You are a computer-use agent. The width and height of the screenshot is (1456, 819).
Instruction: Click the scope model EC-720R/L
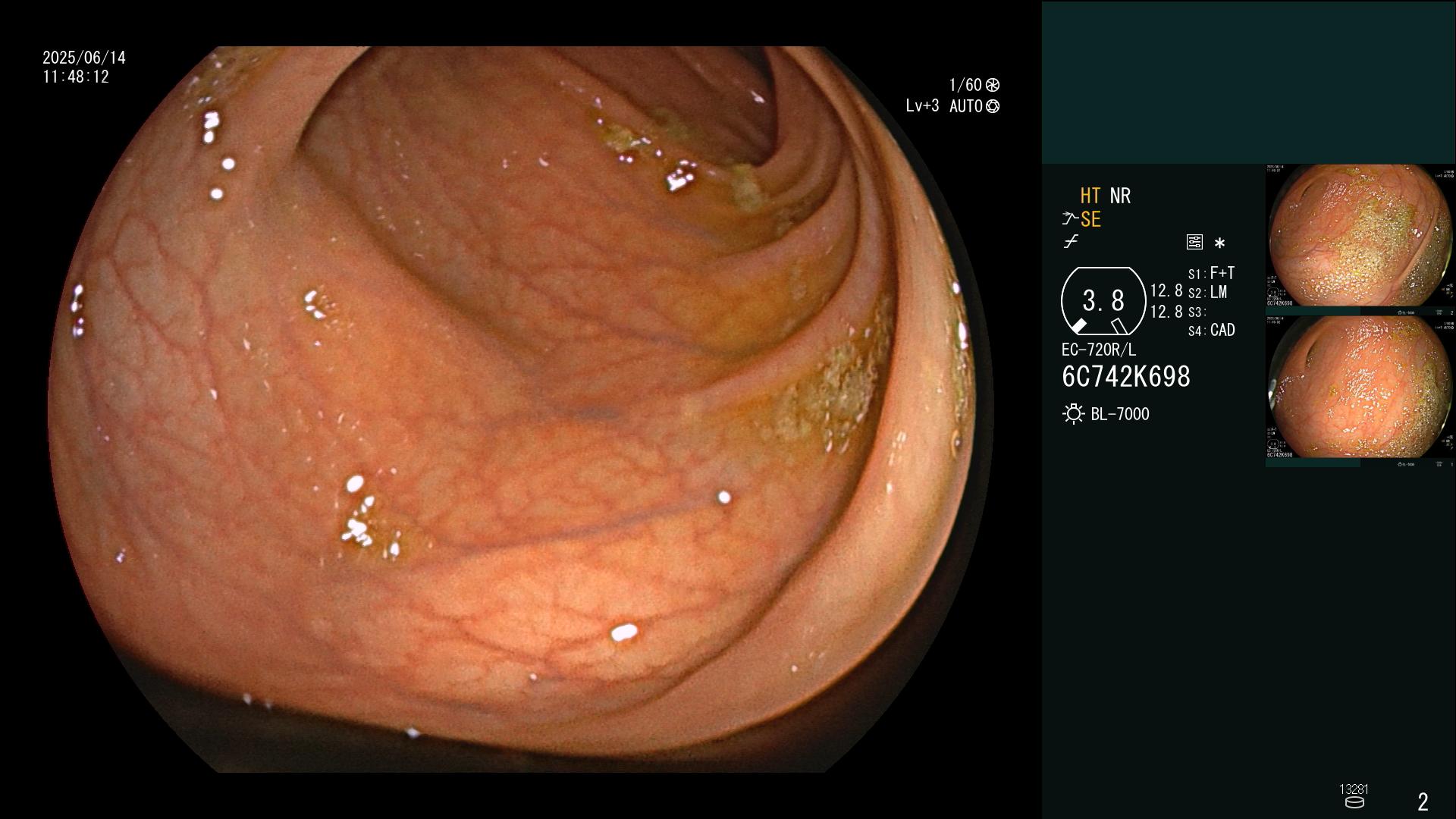tap(1099, 350)
